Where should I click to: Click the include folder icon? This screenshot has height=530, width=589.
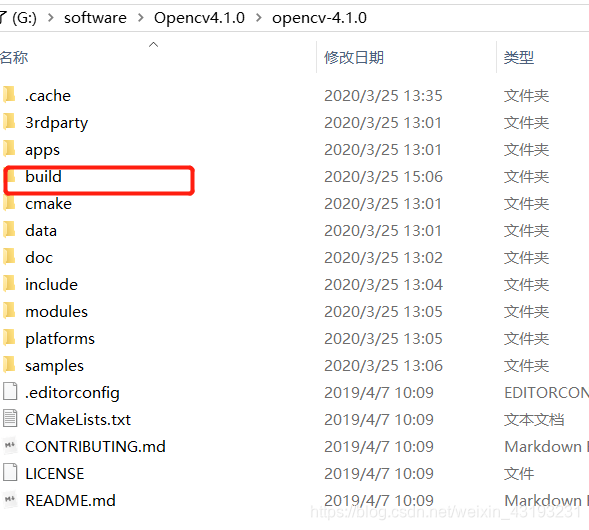[x=9, y=284]
